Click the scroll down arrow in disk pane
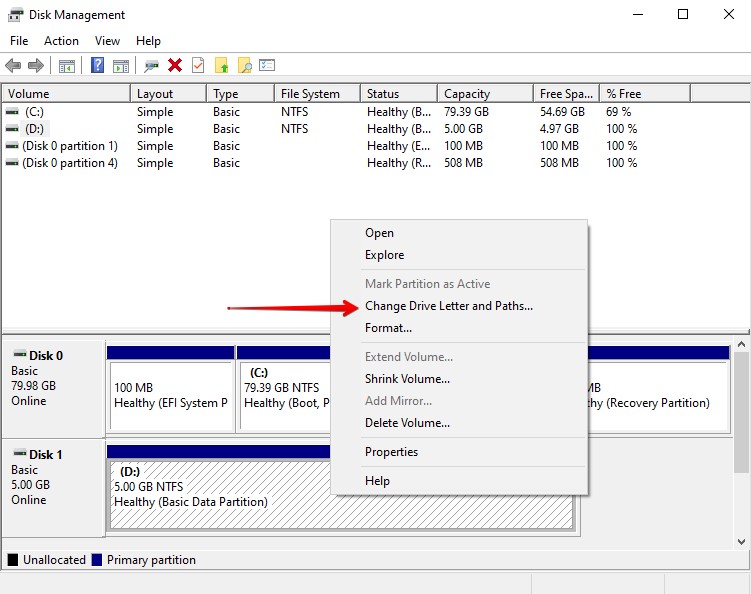 click(741, 542)
